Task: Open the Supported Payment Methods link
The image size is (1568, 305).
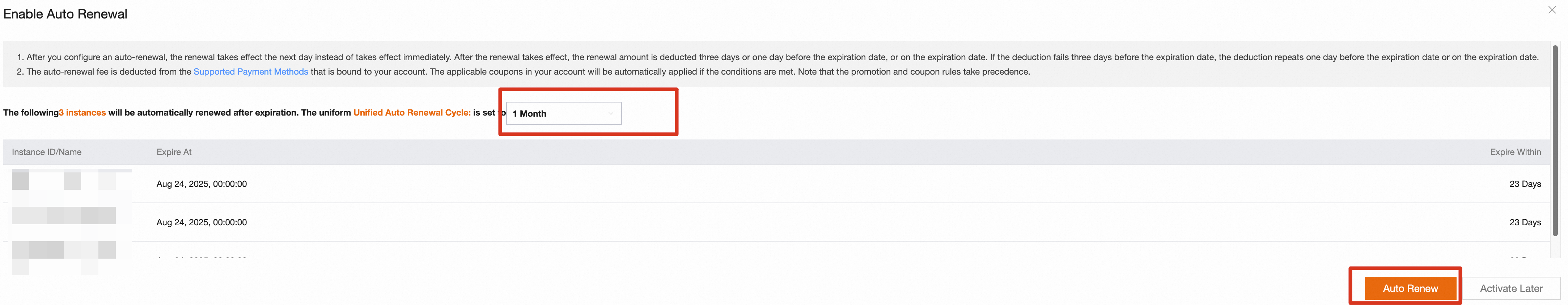Action: (x=250, y=71)
